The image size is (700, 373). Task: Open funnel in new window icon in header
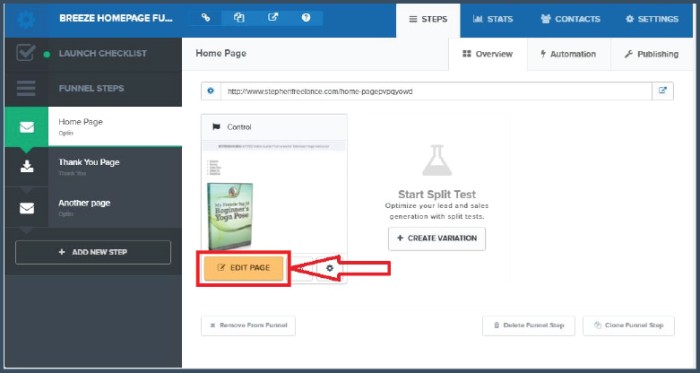[x=273, y=18]
